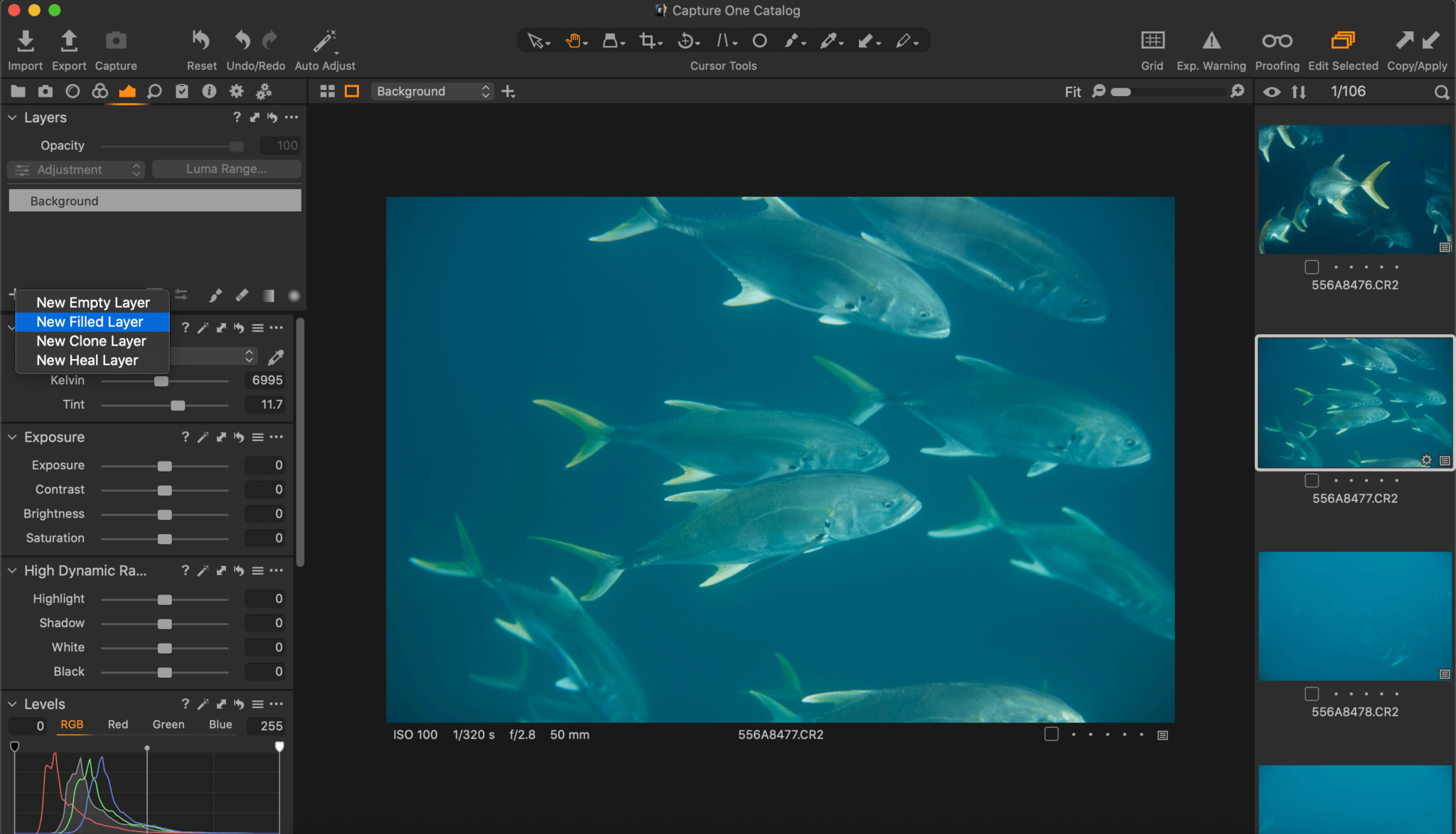
Task: Open the Exposure Warning display
Action: pyautogui.click(x=1211, y=41)
